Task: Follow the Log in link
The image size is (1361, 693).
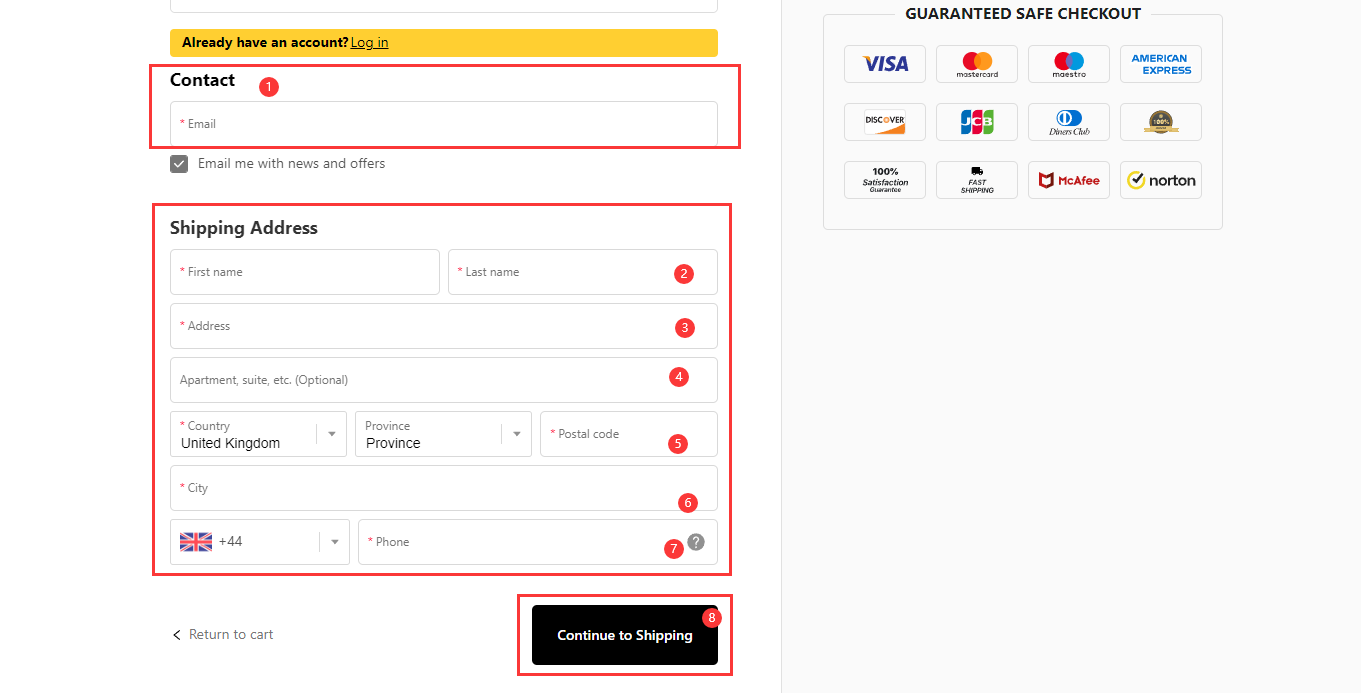Action: (x=369, y=43)
